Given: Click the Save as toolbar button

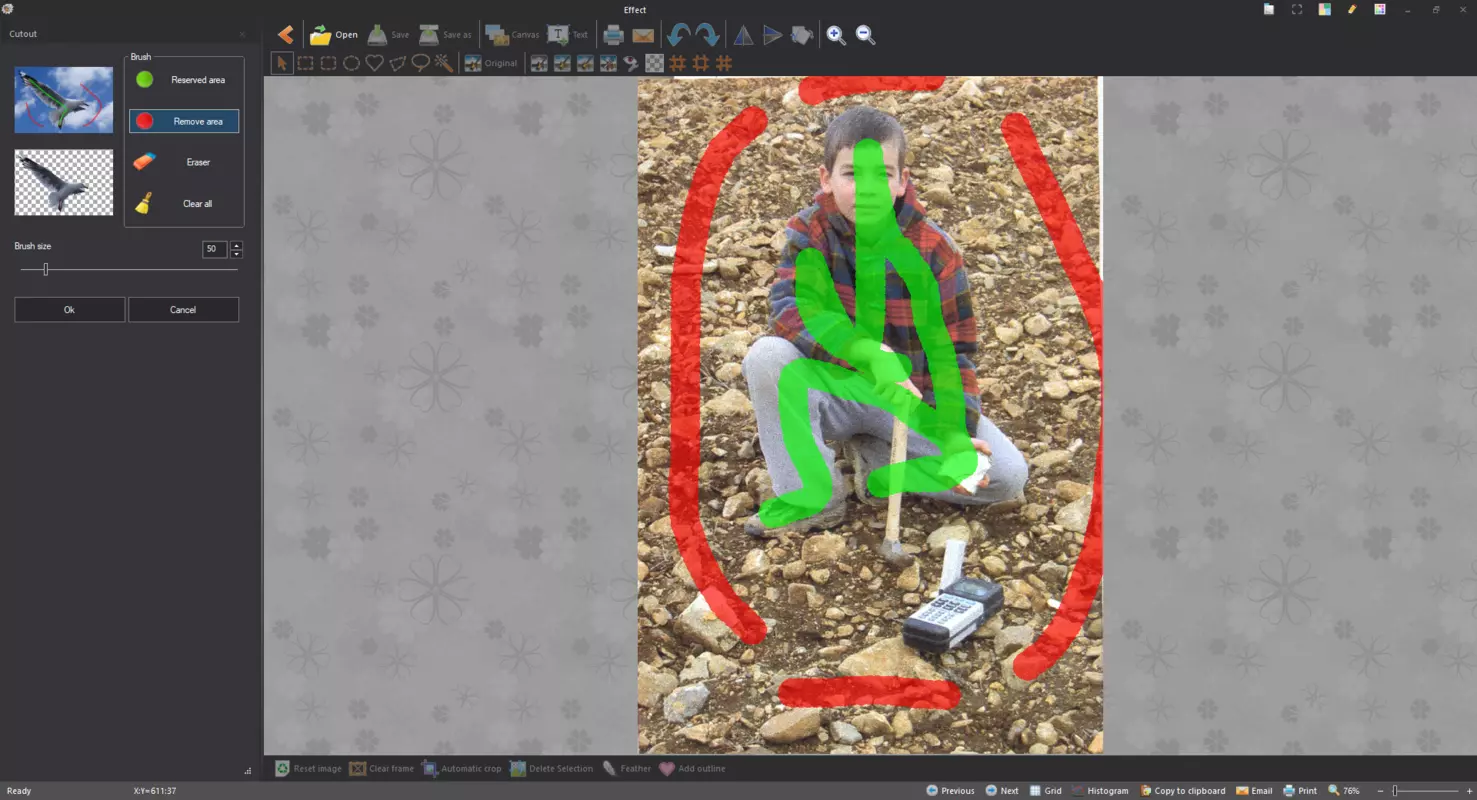Looking at the screenshot, I should point(445,35).
